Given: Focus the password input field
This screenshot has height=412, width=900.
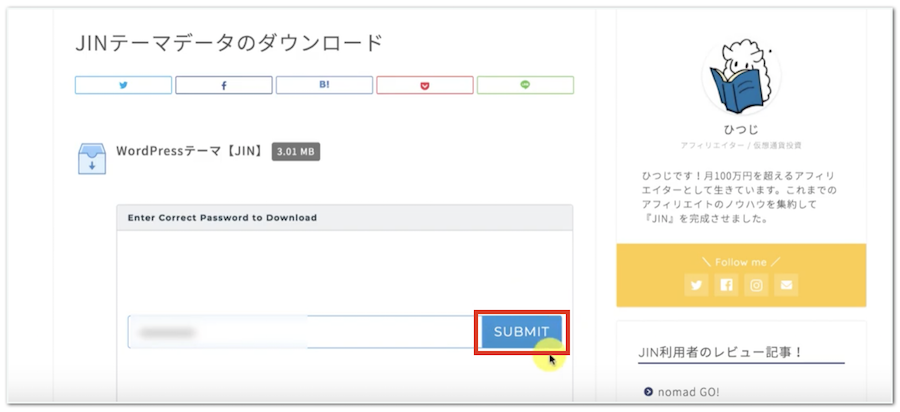Looking at the screenshot, I should (x=300, y=332).
